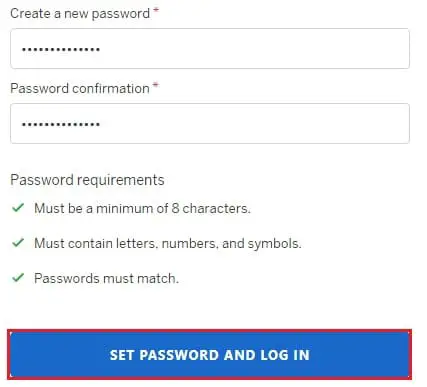
Task: Click the green checkmark beside 'Passwords must match'
Action: click(18, 277)
